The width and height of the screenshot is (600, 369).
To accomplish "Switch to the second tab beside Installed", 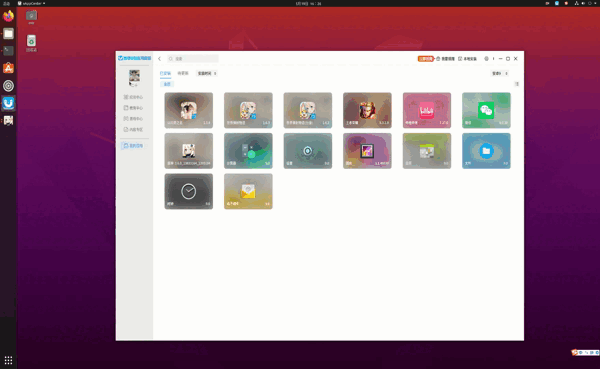I will (x=183, y=73).
